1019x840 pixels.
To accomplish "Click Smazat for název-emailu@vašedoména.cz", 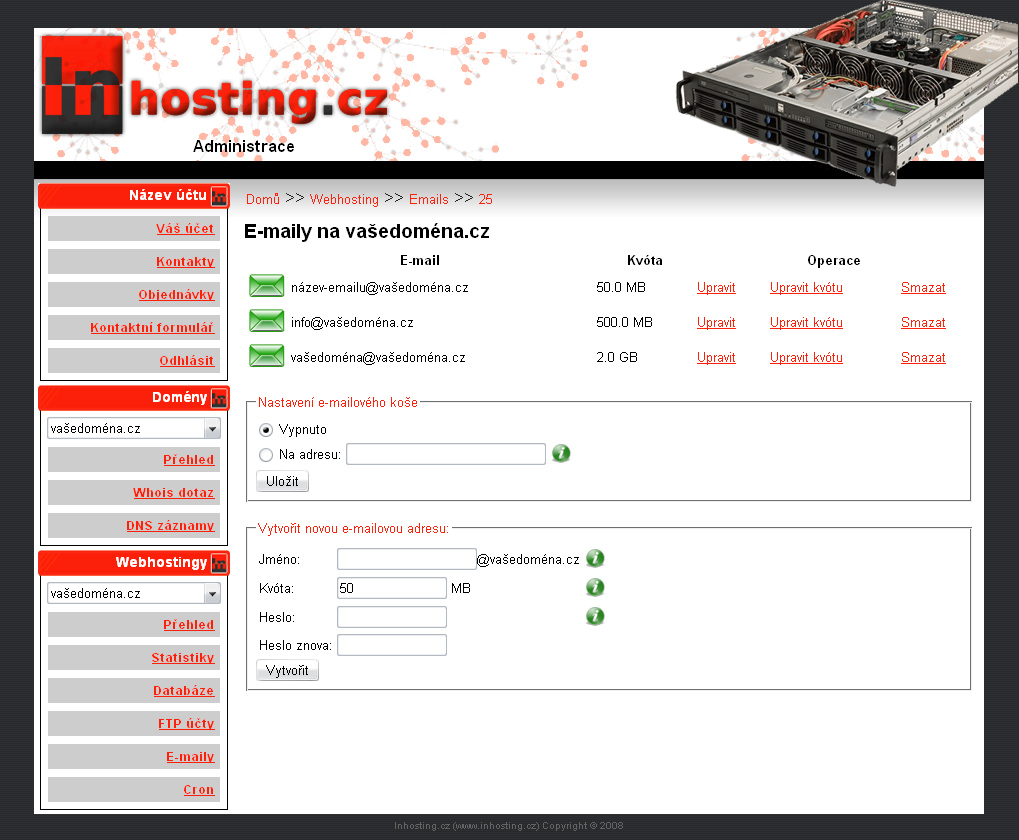I will pyautogui.click(x=923, y=287).
